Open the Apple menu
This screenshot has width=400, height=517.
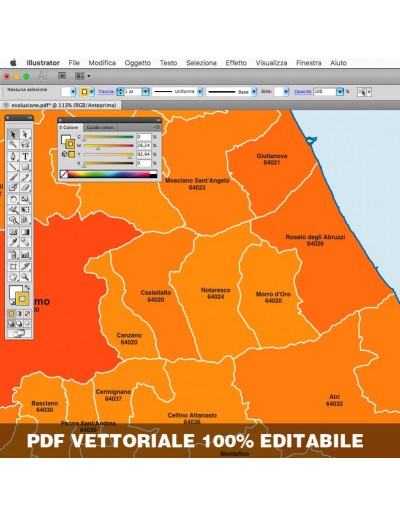point(13,63)
